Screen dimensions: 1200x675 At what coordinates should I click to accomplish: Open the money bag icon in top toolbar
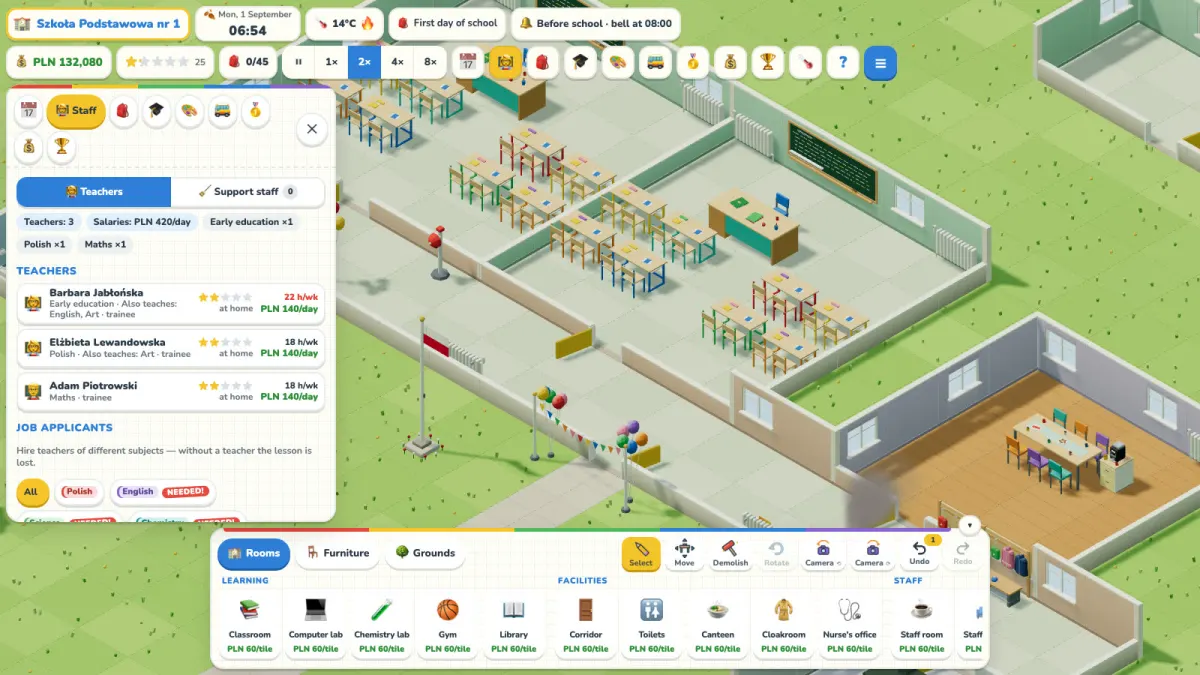[x=730, y=62]
